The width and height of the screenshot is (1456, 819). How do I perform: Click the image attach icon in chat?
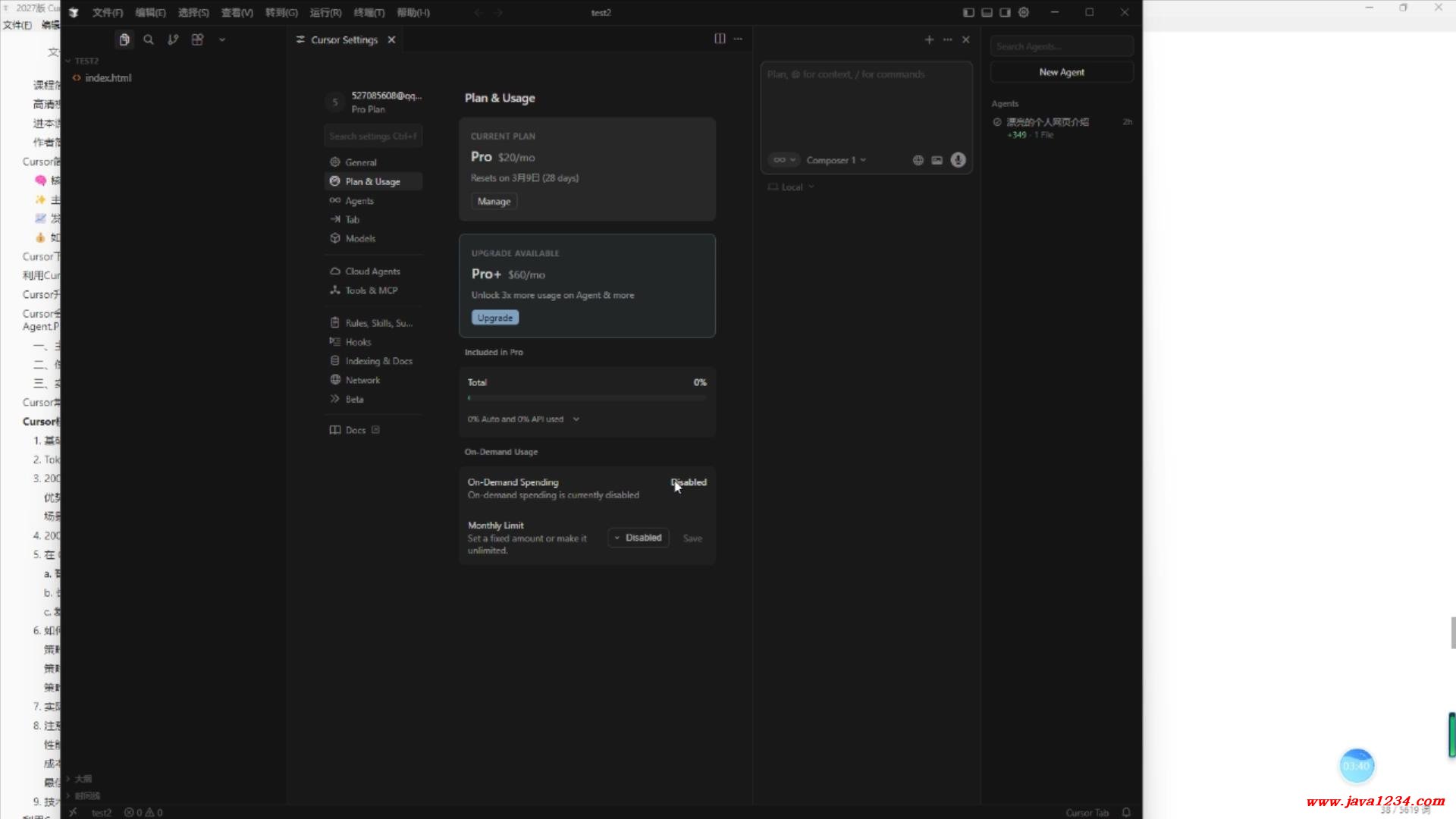[937, 160]
